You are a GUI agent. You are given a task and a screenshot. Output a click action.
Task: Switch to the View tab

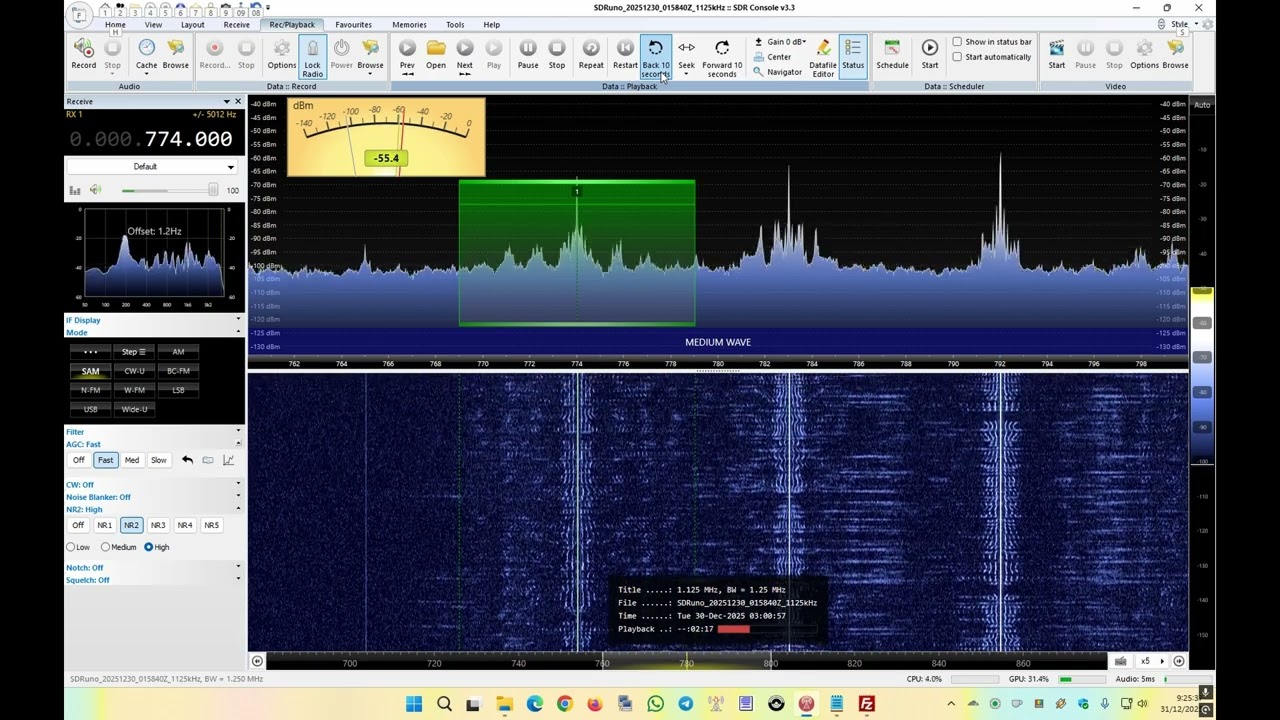click(153, 25)
